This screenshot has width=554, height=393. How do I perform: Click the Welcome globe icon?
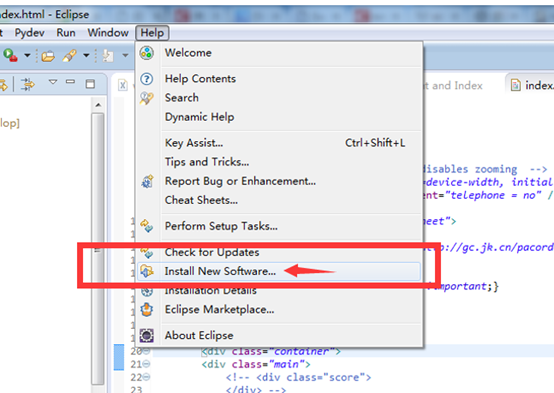(x=147, y=53)
